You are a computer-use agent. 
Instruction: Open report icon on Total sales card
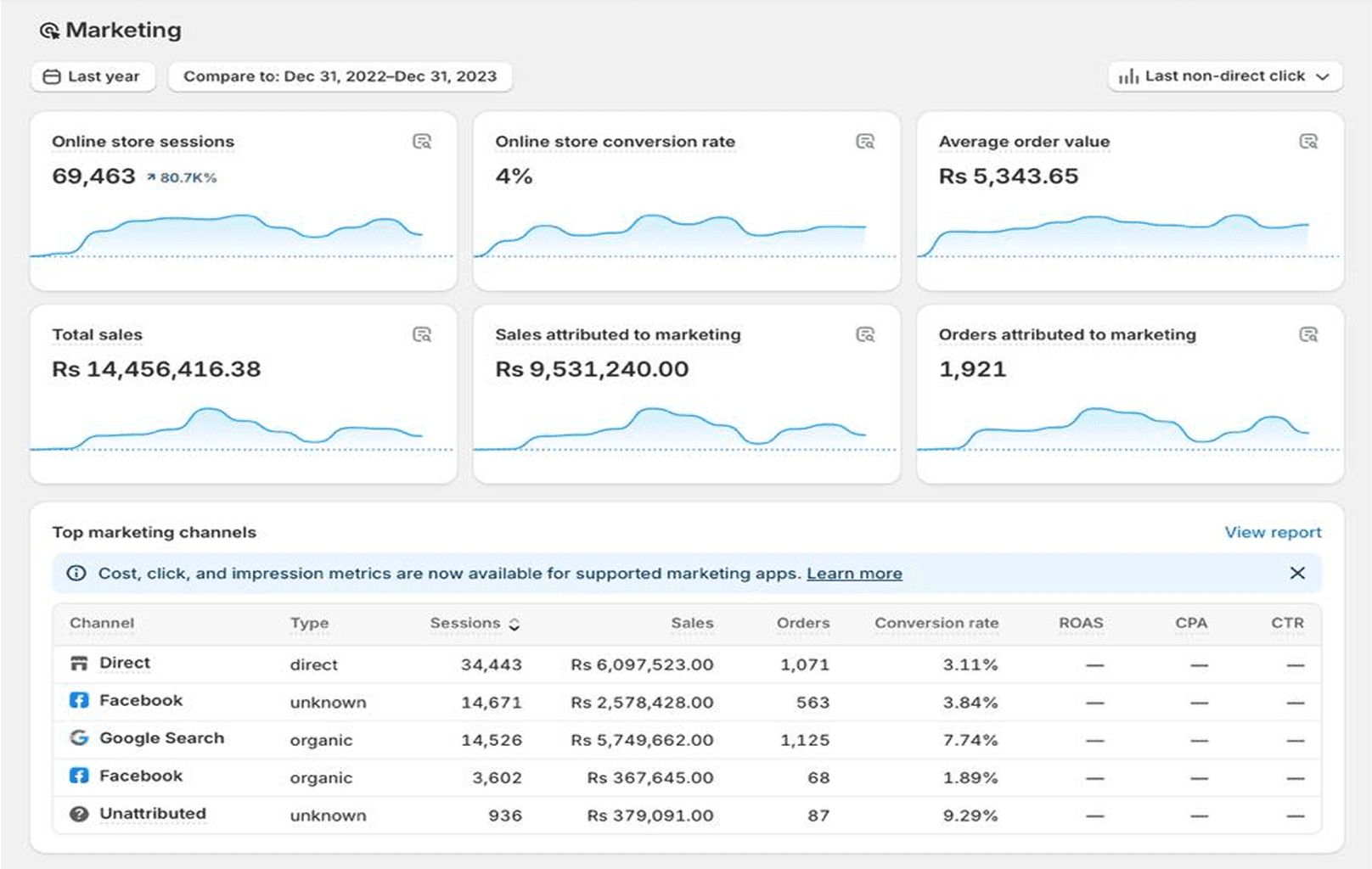click(422, 335)
